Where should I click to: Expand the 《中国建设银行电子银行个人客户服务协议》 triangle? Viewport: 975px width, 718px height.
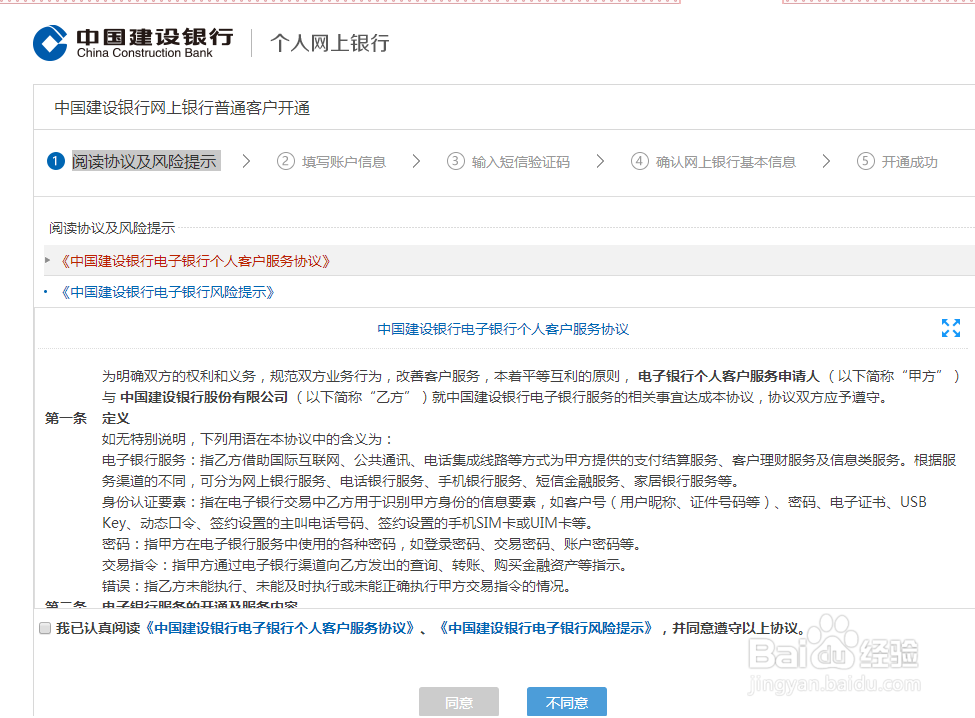[47, 260]
